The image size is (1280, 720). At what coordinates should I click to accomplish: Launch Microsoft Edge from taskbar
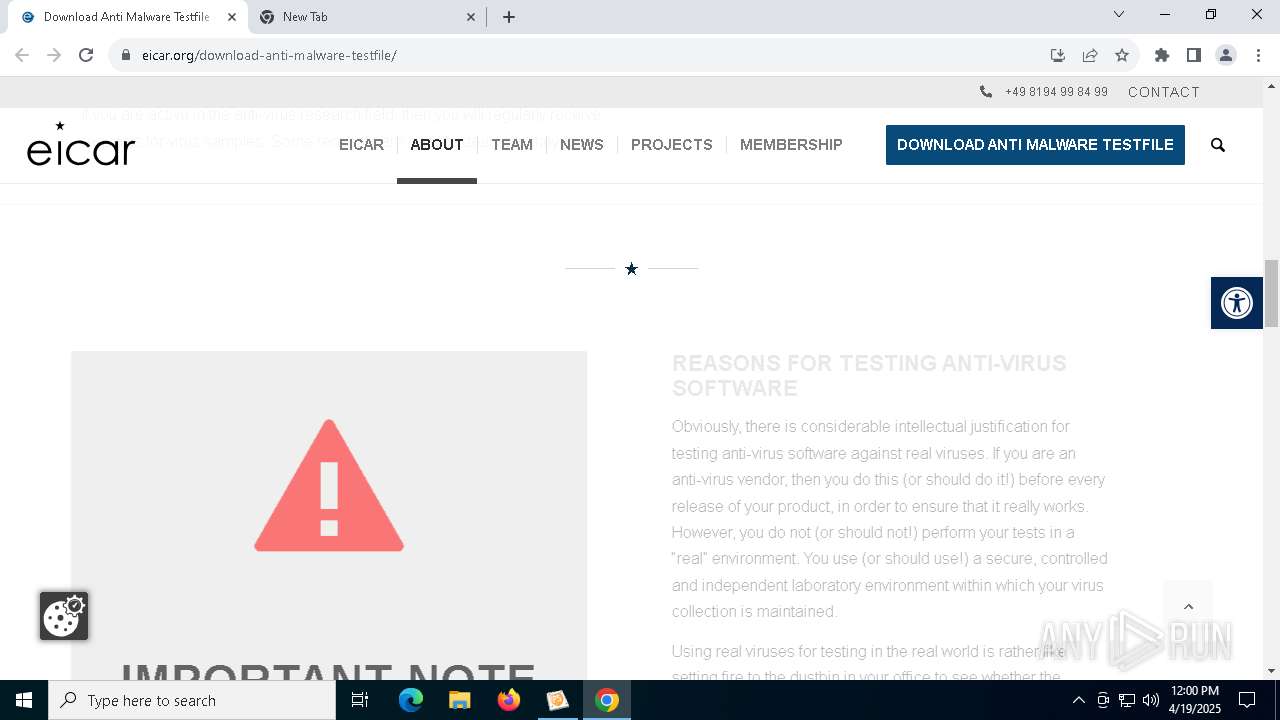pos(411,700)
